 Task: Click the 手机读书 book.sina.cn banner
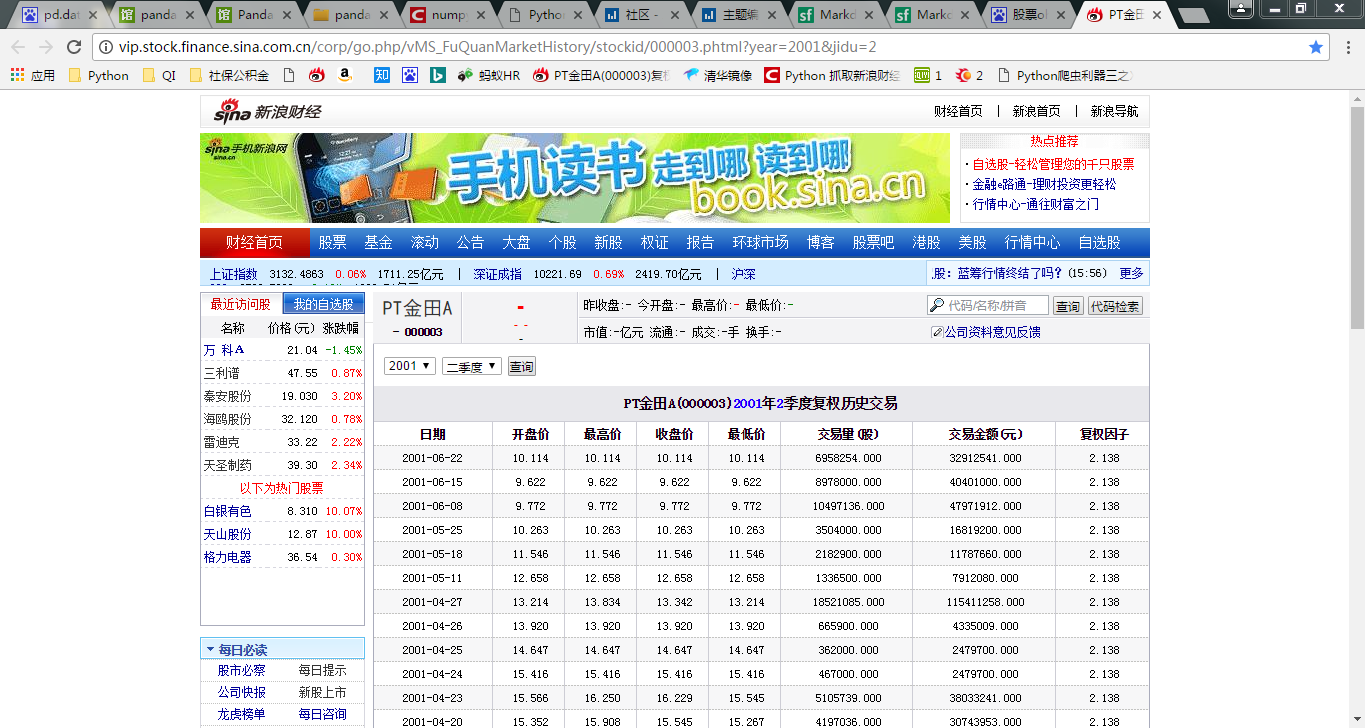tap(575, 178)
